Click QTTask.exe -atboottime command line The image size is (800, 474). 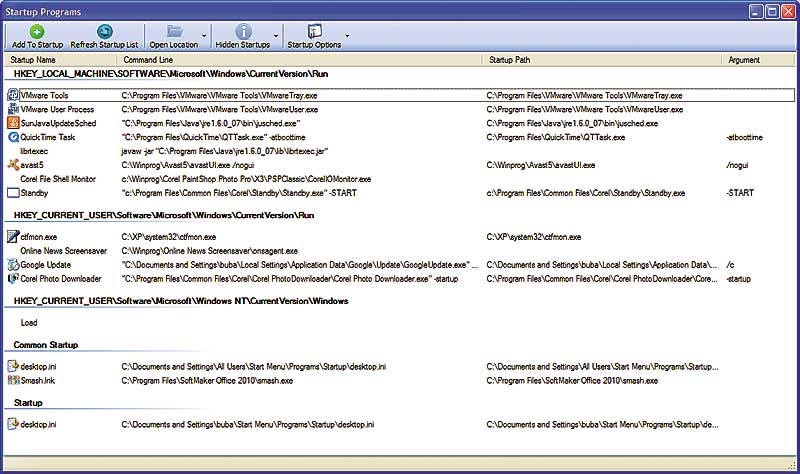point(213,137)
